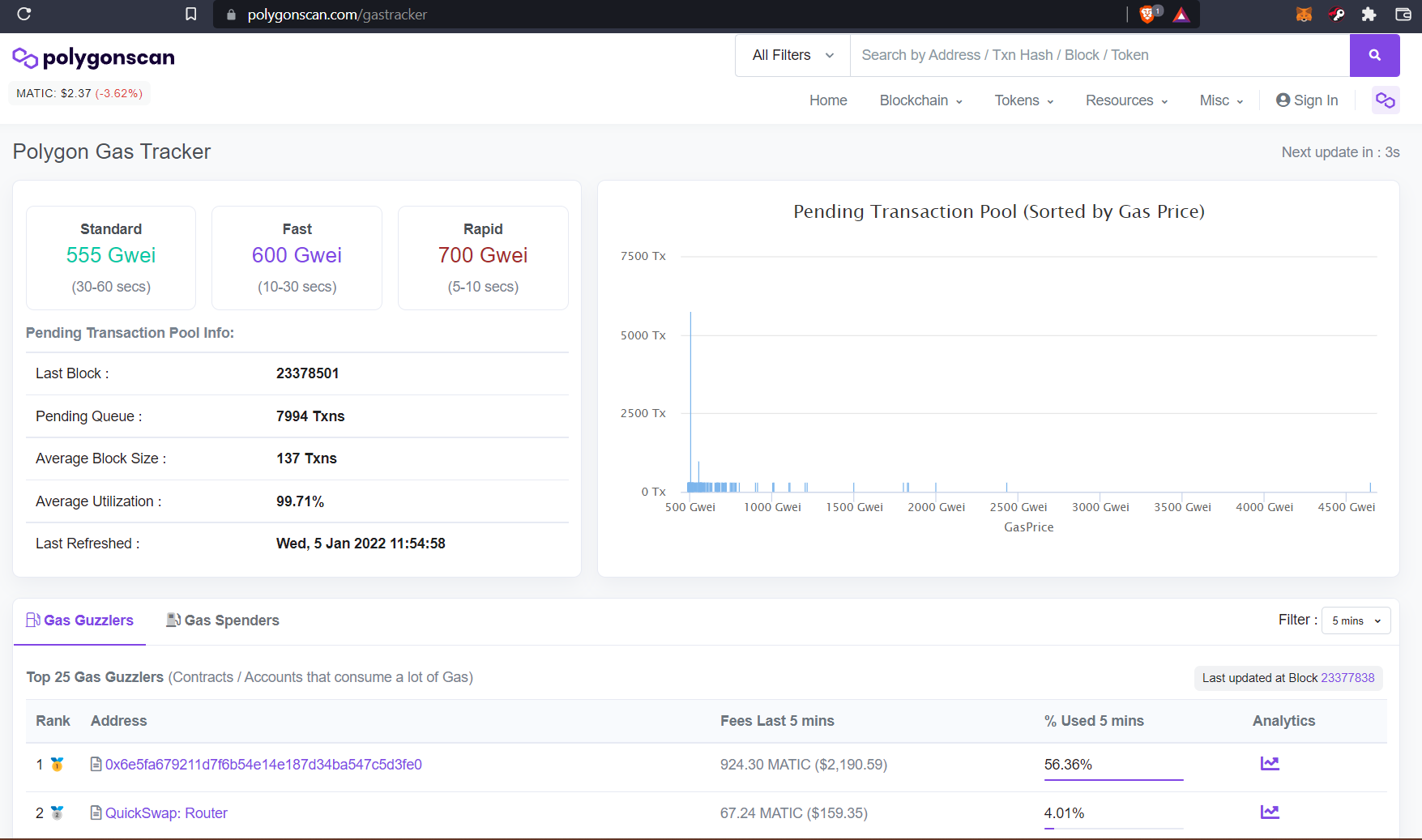The image size is (1422, 840).
Task: Switch to the Gas Spenders tab
Action: [x=222, y=620]
